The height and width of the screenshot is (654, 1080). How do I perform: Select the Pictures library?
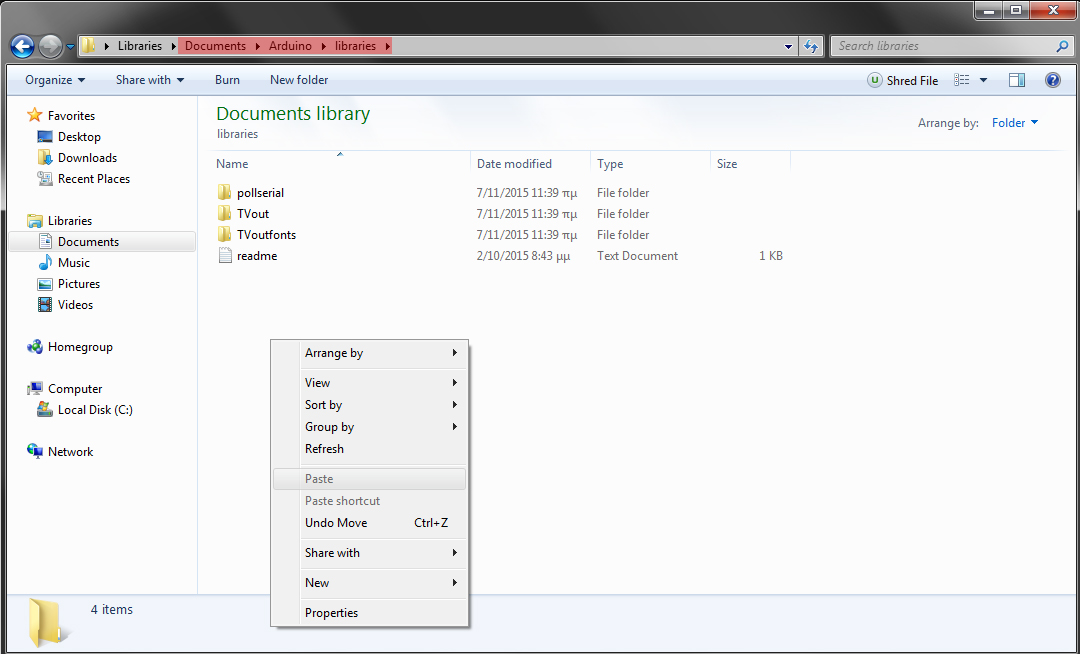coord(79,284)
